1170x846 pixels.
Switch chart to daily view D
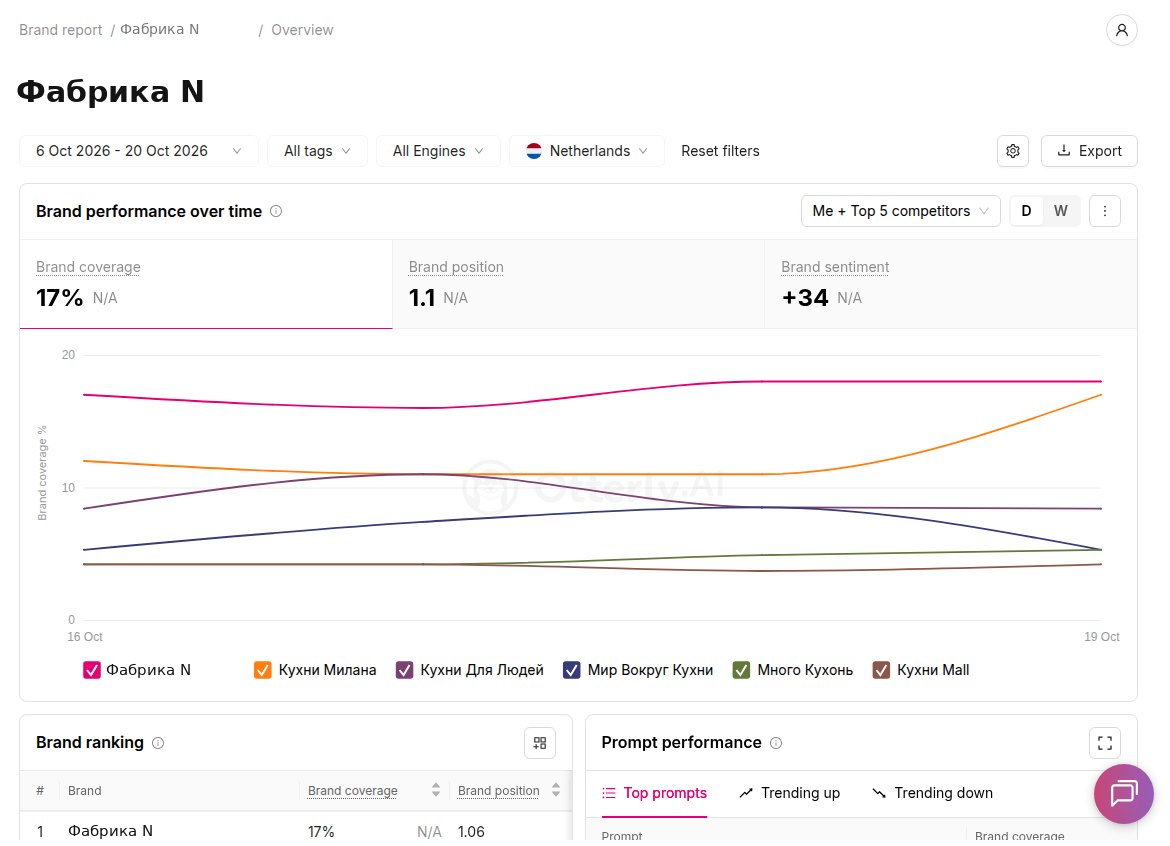[x=1027, y=211]
